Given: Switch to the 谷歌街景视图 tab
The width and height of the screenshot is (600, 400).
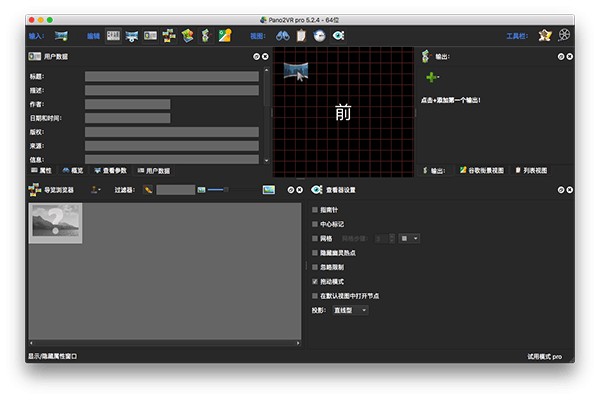Looking at the screenshot, I should (480, 171).
